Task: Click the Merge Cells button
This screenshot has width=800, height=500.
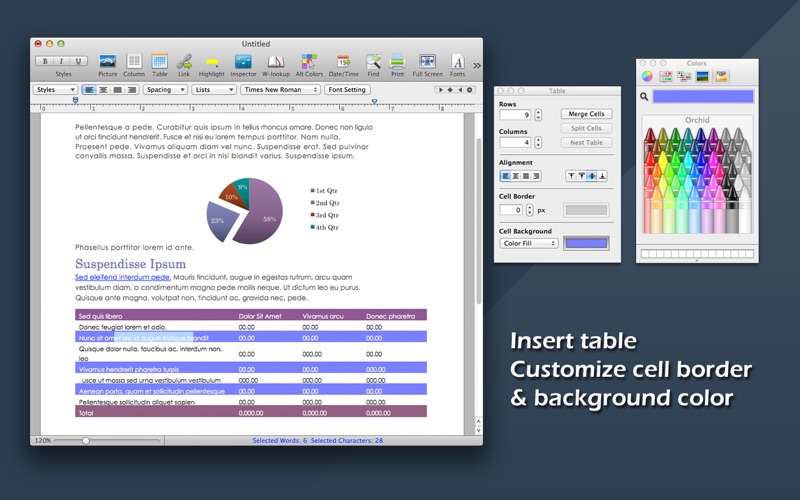Action: click(586, 114)
